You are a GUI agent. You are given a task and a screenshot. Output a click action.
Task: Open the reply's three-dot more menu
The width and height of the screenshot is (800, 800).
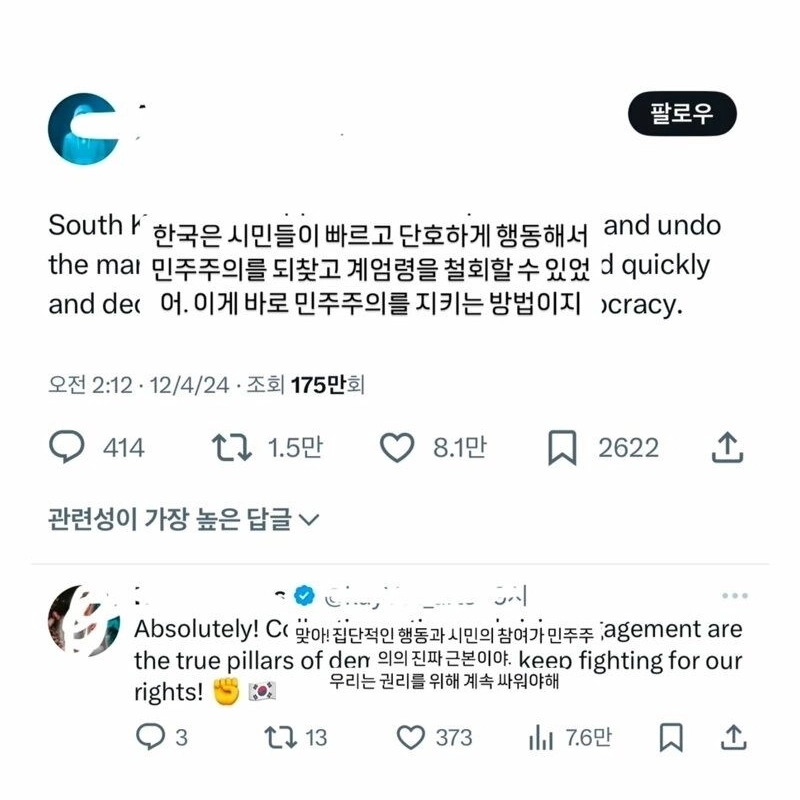[x=735, y=595]
